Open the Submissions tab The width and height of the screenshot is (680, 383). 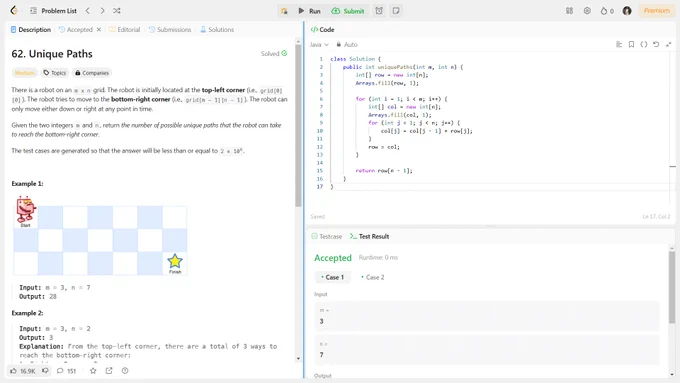pos(170,29)
